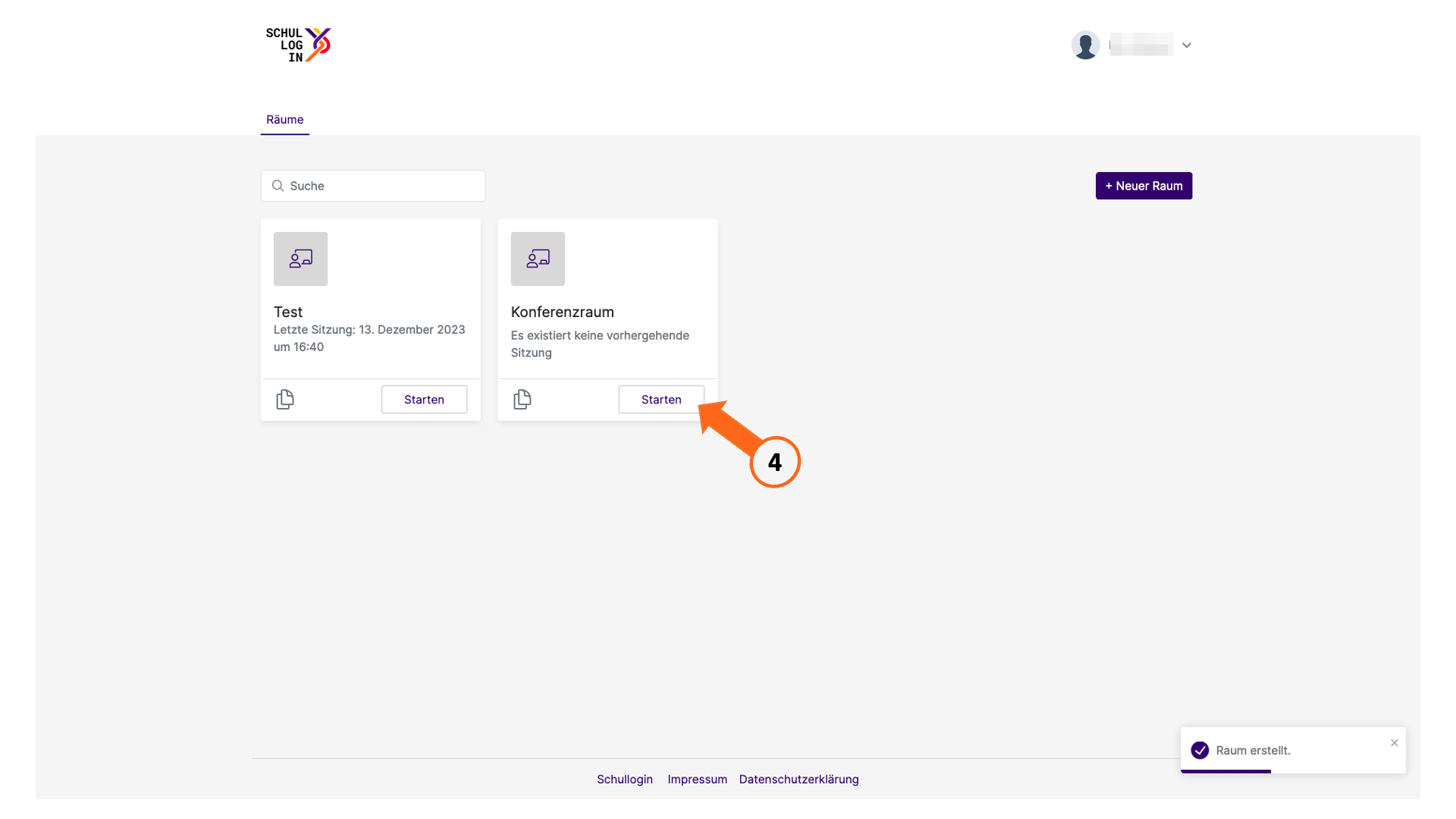Screen dimensions: 1456x819
Task: Open the Konferenzraum room title
Action: [x=563, y=312]
